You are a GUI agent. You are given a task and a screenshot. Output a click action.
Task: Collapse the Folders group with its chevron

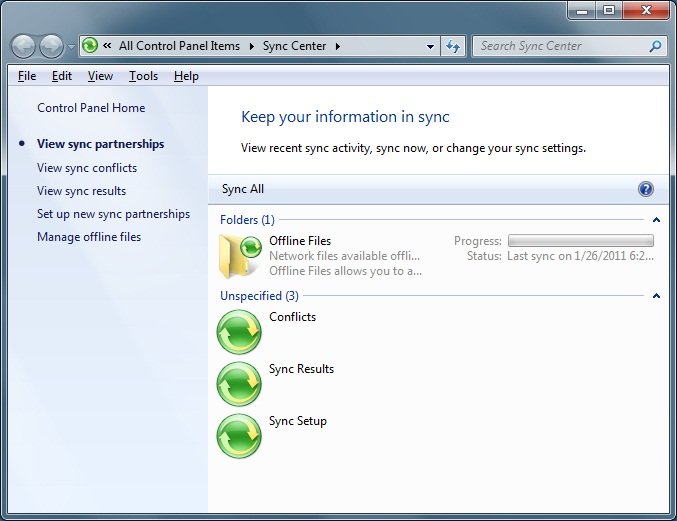tap(656, 219)
